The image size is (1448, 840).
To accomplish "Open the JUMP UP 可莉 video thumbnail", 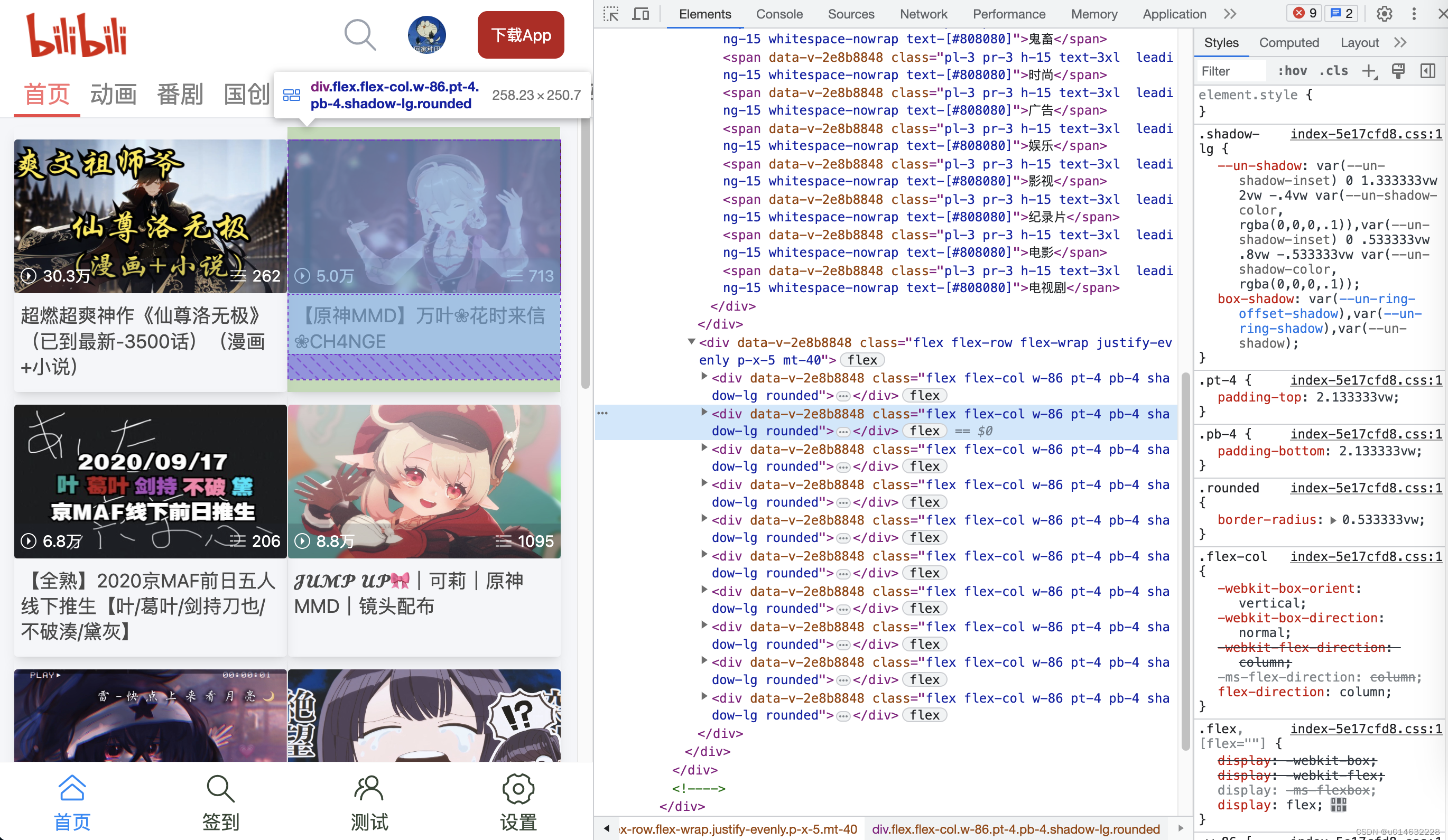I will 424,481.
